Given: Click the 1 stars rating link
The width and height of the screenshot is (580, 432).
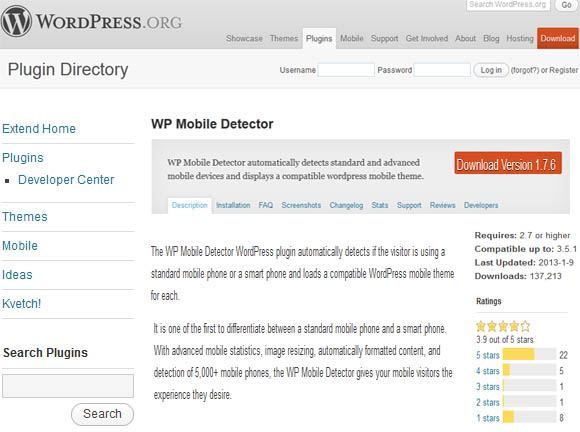Looking at the screenshot, I should (x=488, y=418).
